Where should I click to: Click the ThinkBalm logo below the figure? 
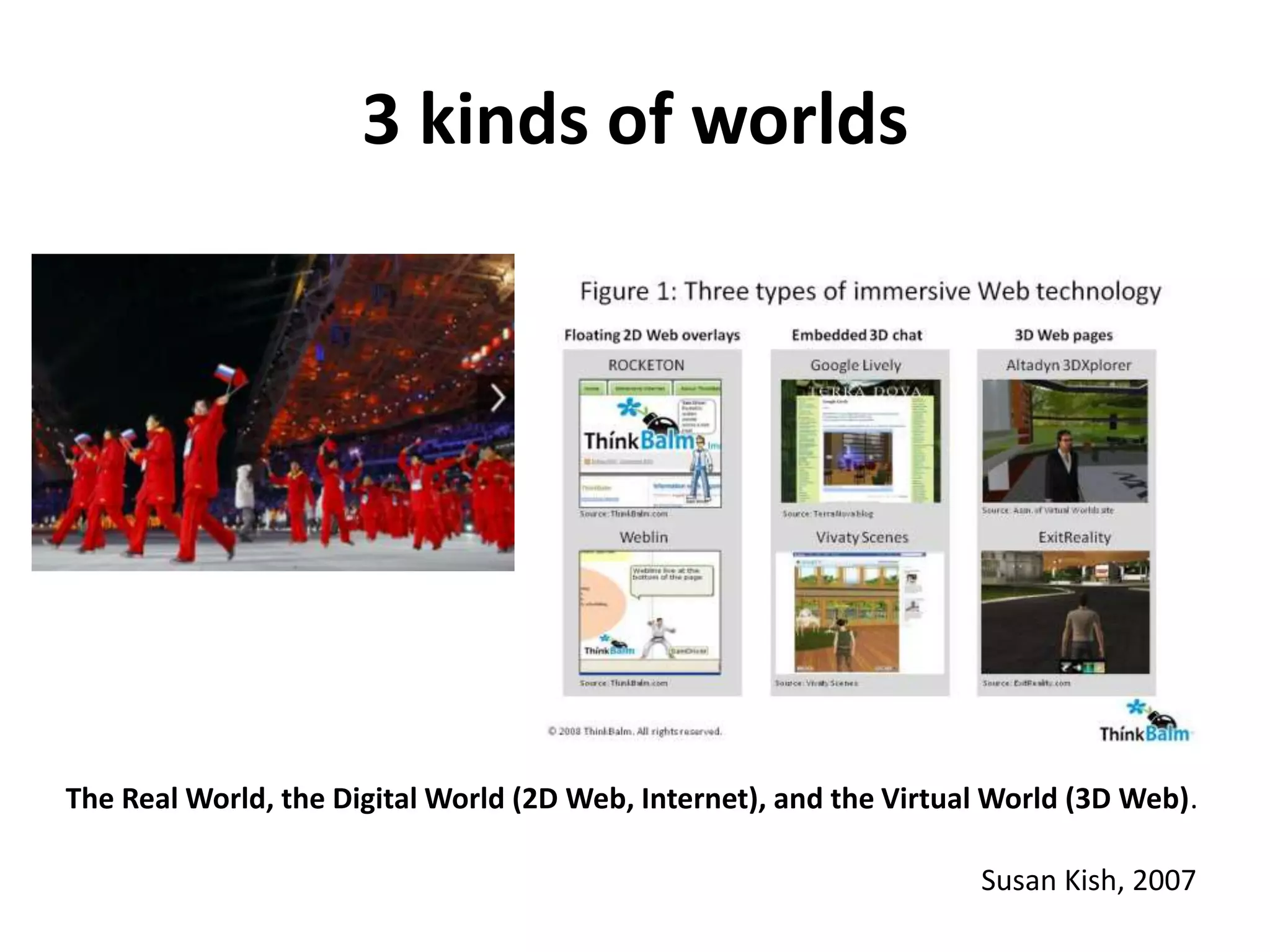1145,722
